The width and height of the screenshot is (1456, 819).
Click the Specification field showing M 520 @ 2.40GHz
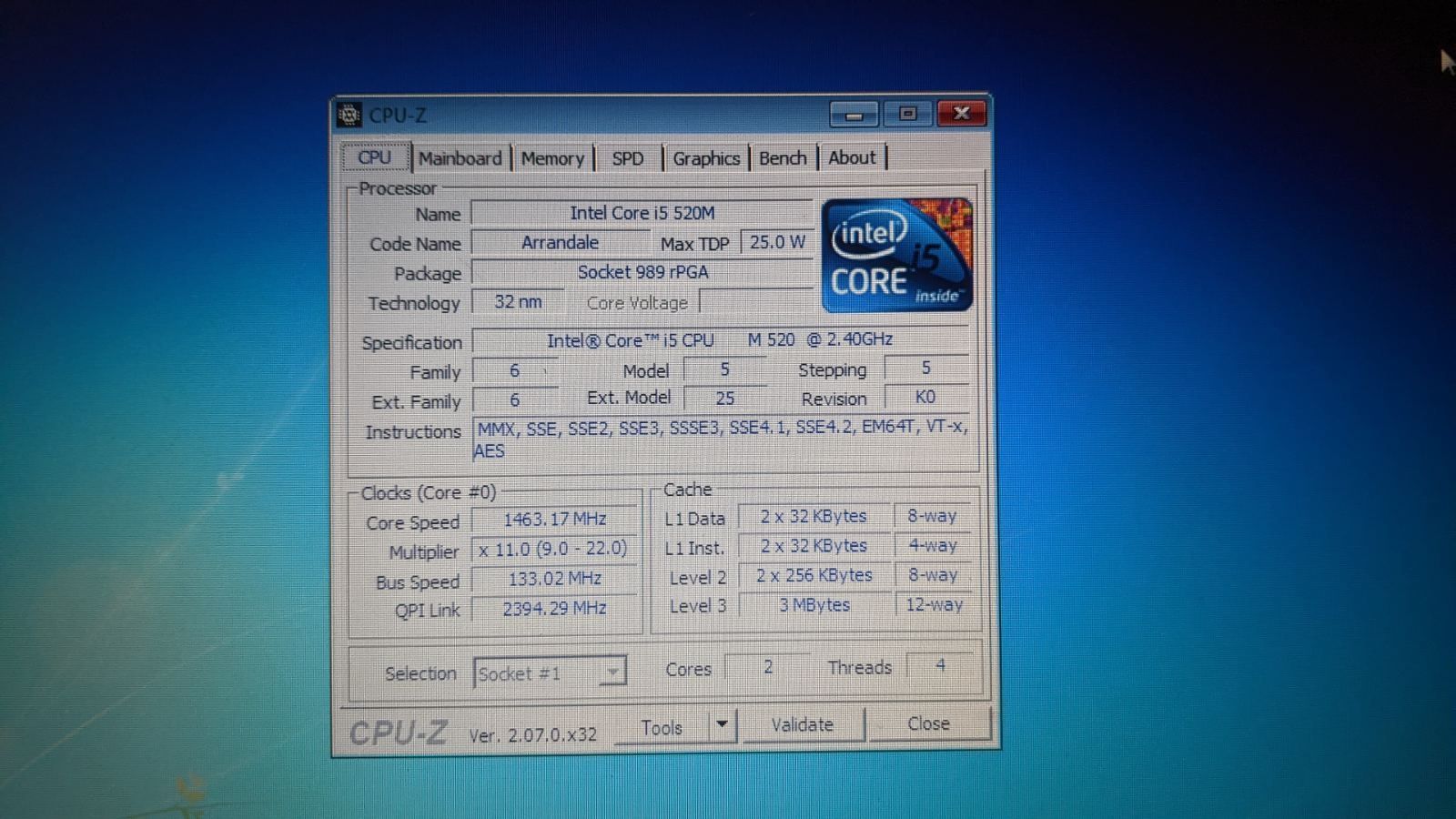[x=720, y=339]
